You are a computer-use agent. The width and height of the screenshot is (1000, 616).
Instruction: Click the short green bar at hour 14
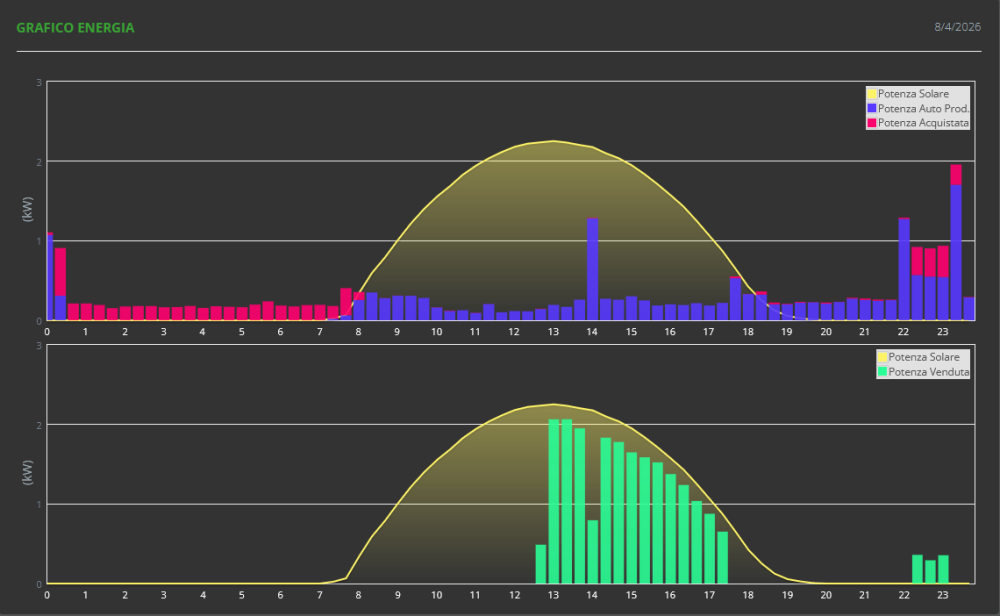[593, 552]
